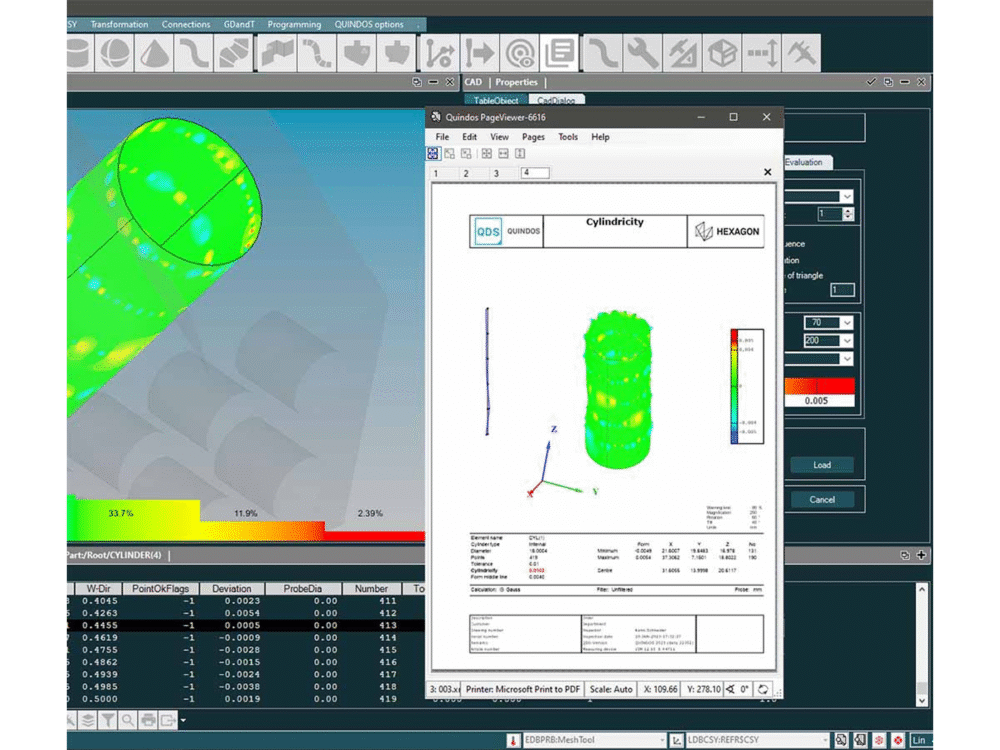Click the fit-height icon in PageViewer toolbar

[x=520, y=153]
